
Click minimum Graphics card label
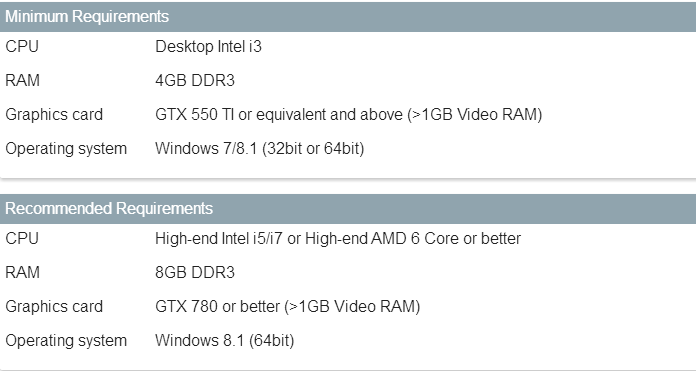coord(54,115)
